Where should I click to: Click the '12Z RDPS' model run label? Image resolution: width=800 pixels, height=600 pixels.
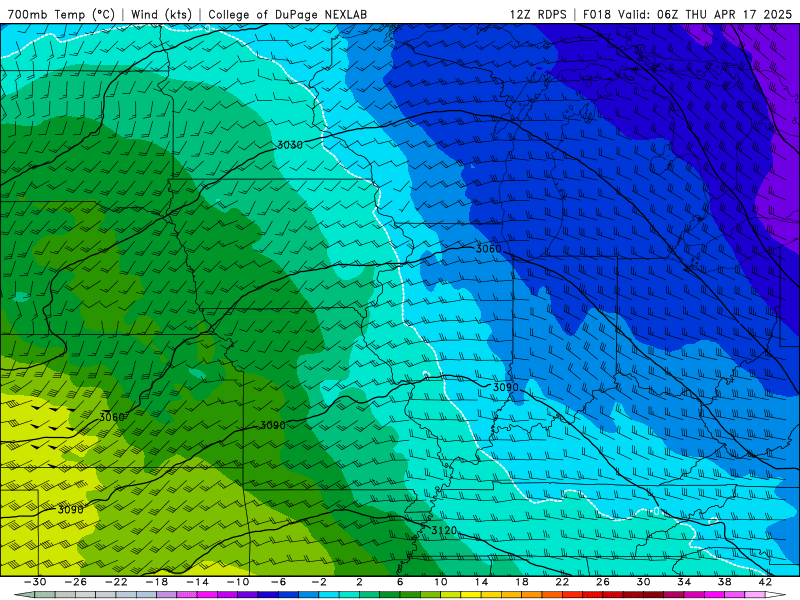coord(538,14)
